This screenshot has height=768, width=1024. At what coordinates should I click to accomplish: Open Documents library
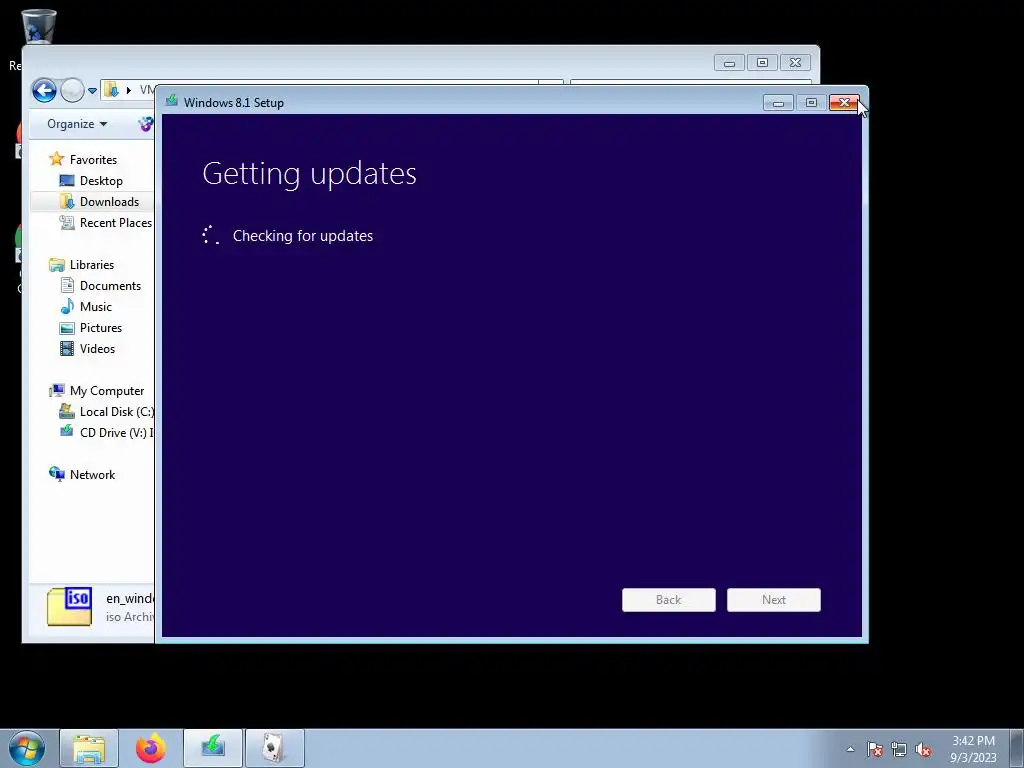pyautogui.click(x=110, y=285)
